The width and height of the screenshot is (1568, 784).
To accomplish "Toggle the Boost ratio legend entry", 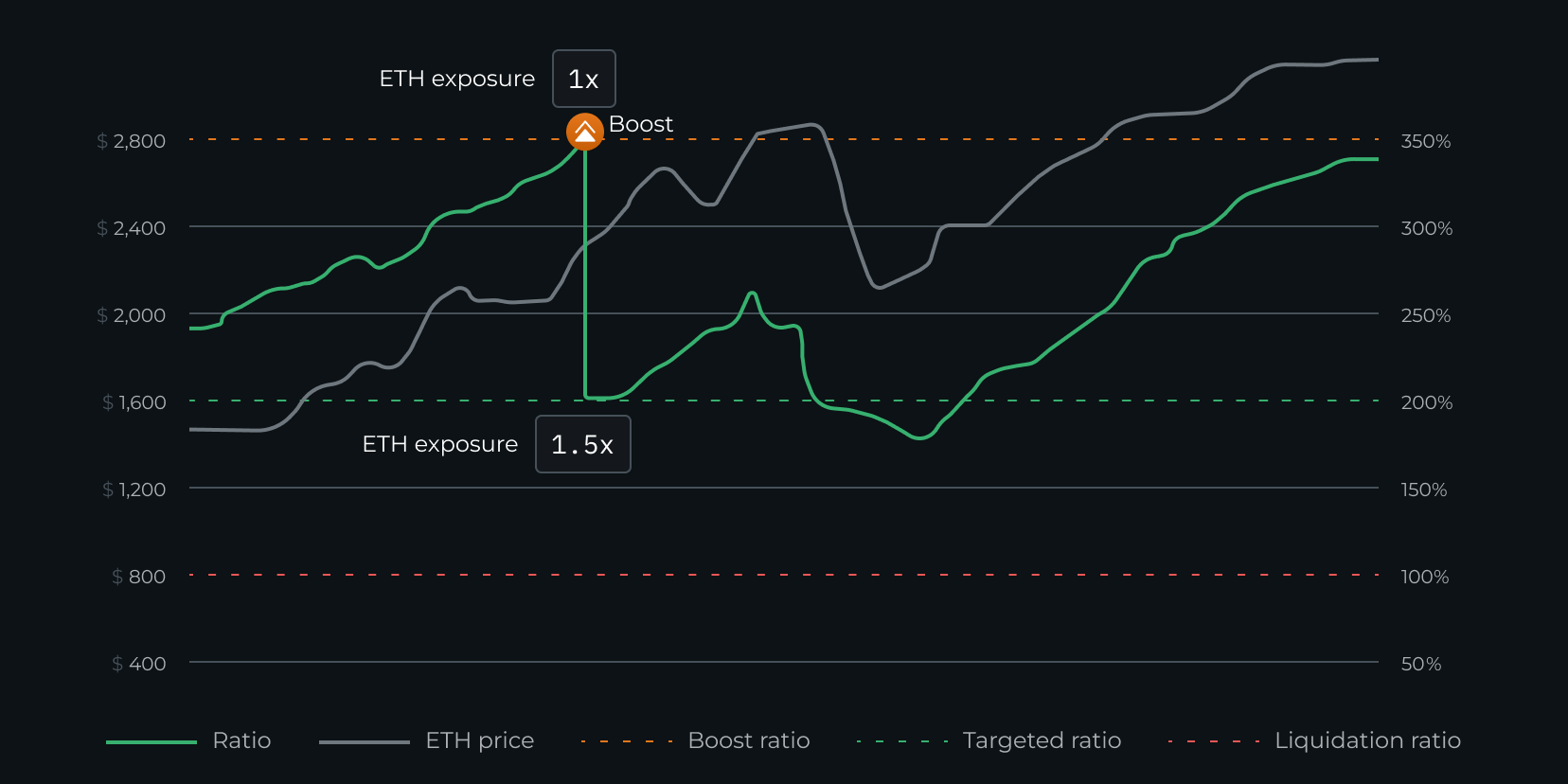I will [748, 740].
